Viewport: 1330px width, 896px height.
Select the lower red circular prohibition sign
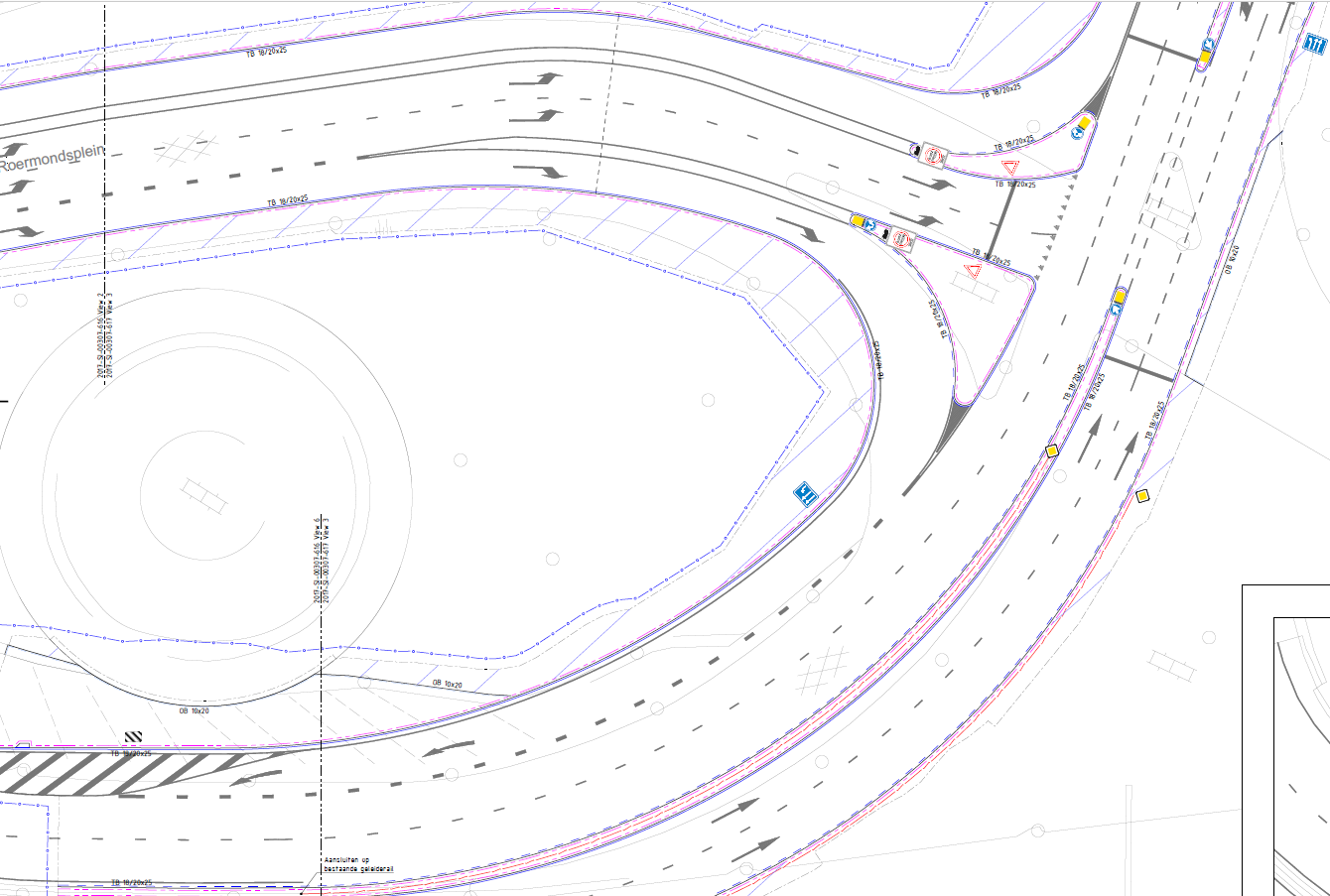pos(901,238)
